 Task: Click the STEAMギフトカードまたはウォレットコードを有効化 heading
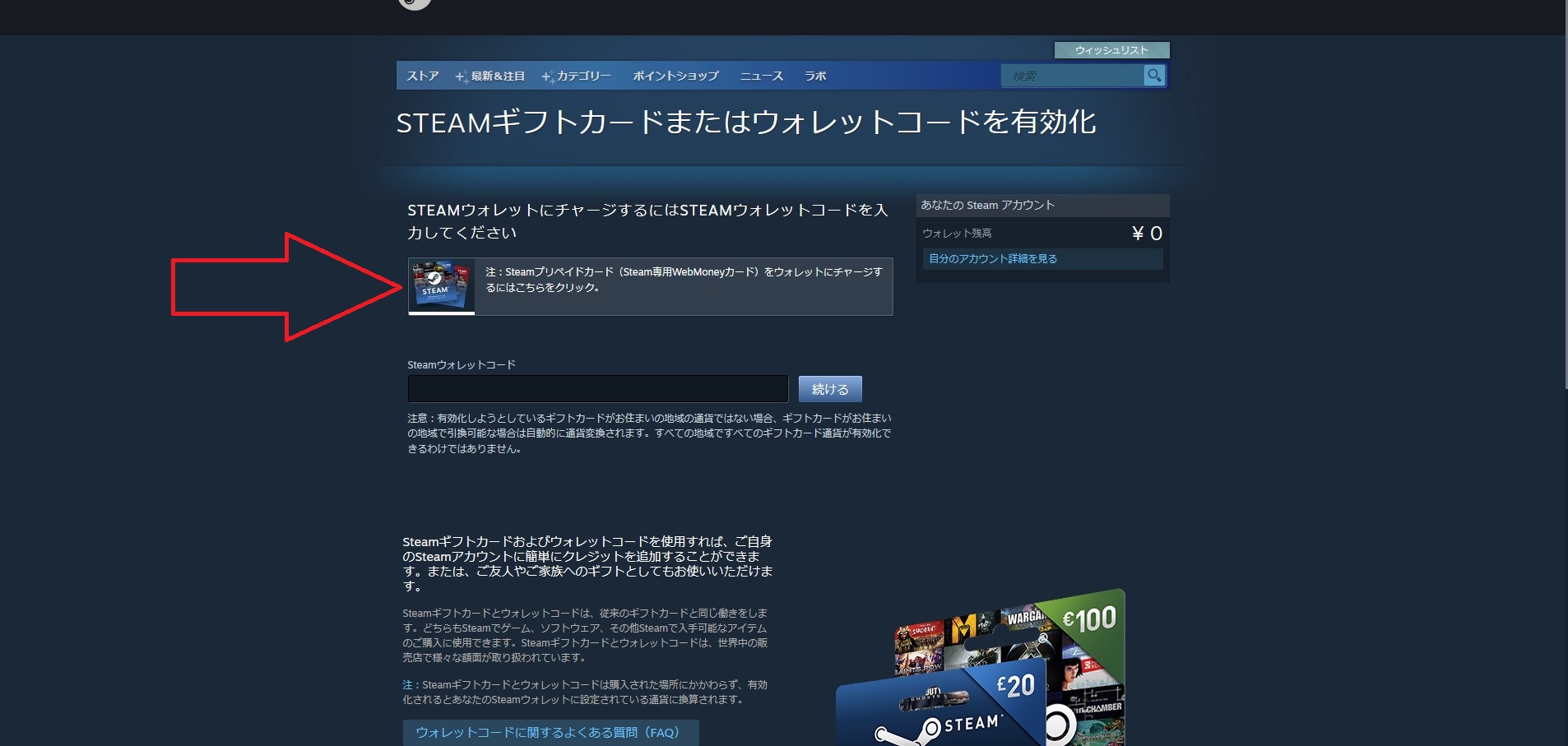point(746,123)
